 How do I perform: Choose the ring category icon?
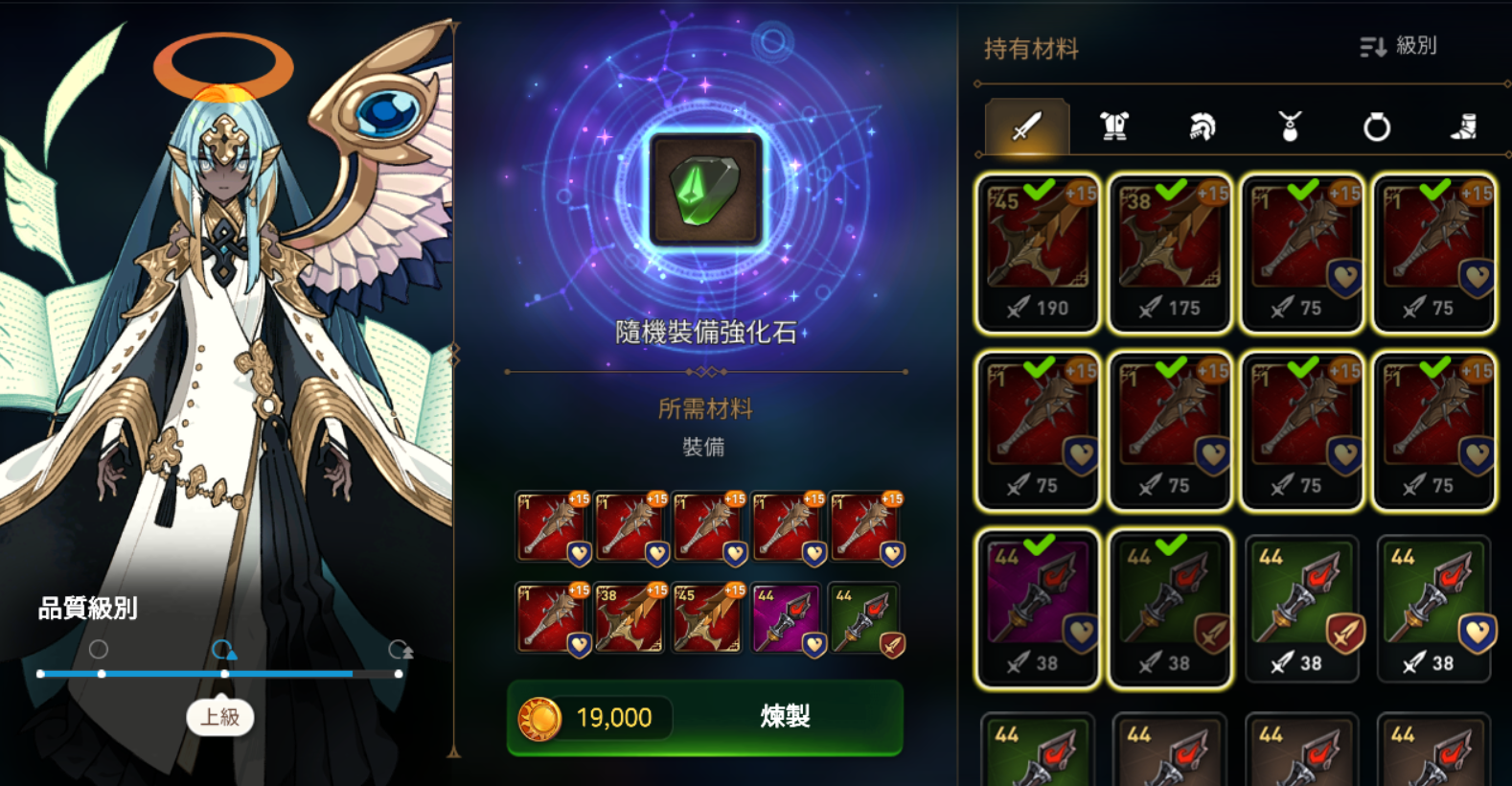coord(1377,127)
